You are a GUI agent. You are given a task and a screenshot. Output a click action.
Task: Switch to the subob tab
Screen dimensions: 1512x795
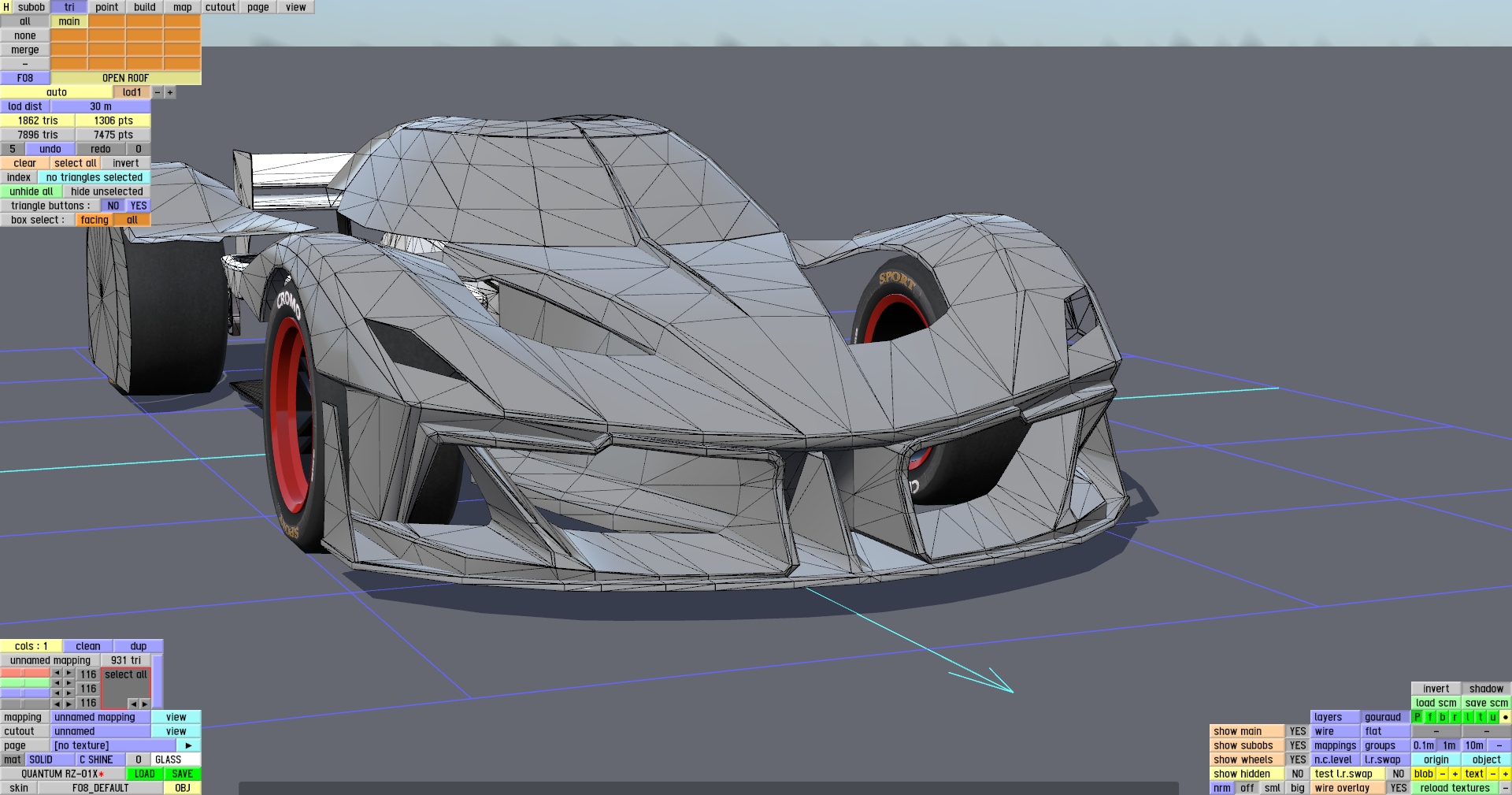[31, 7]
